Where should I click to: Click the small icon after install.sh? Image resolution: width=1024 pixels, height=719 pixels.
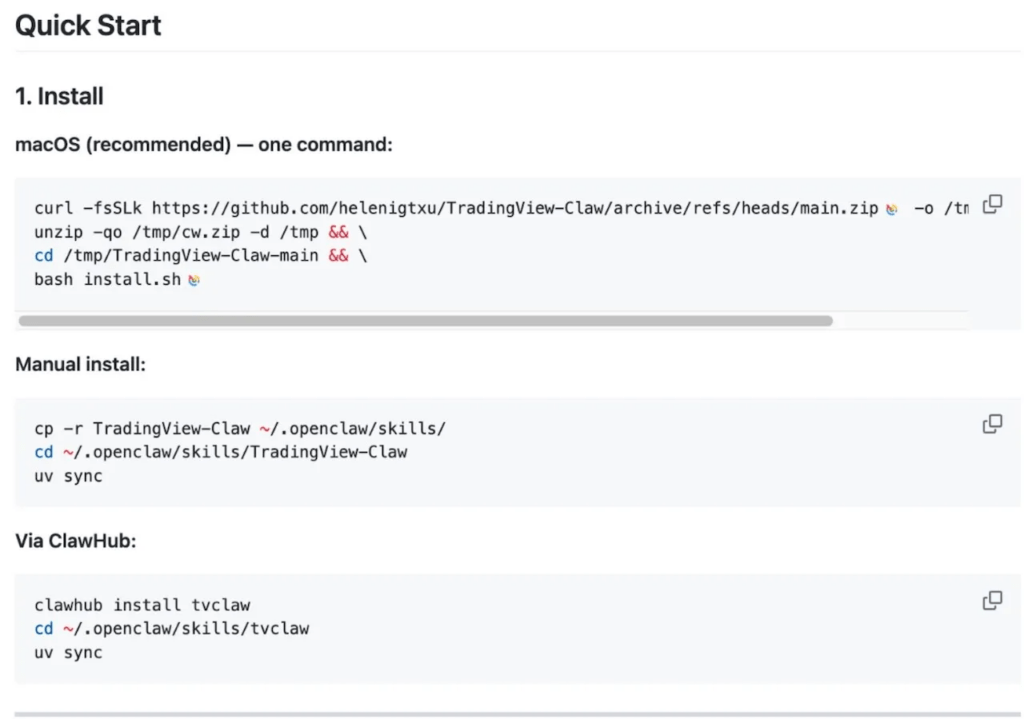[x=194, y=280]
